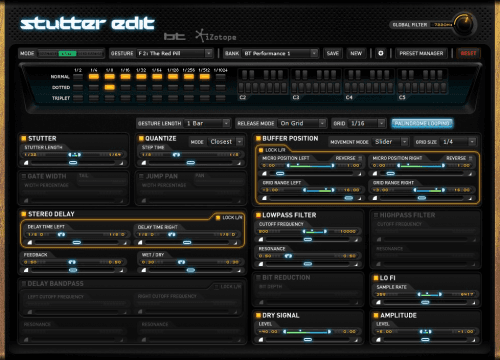Click the New button
500x360 pixels.
pos(356,53)
